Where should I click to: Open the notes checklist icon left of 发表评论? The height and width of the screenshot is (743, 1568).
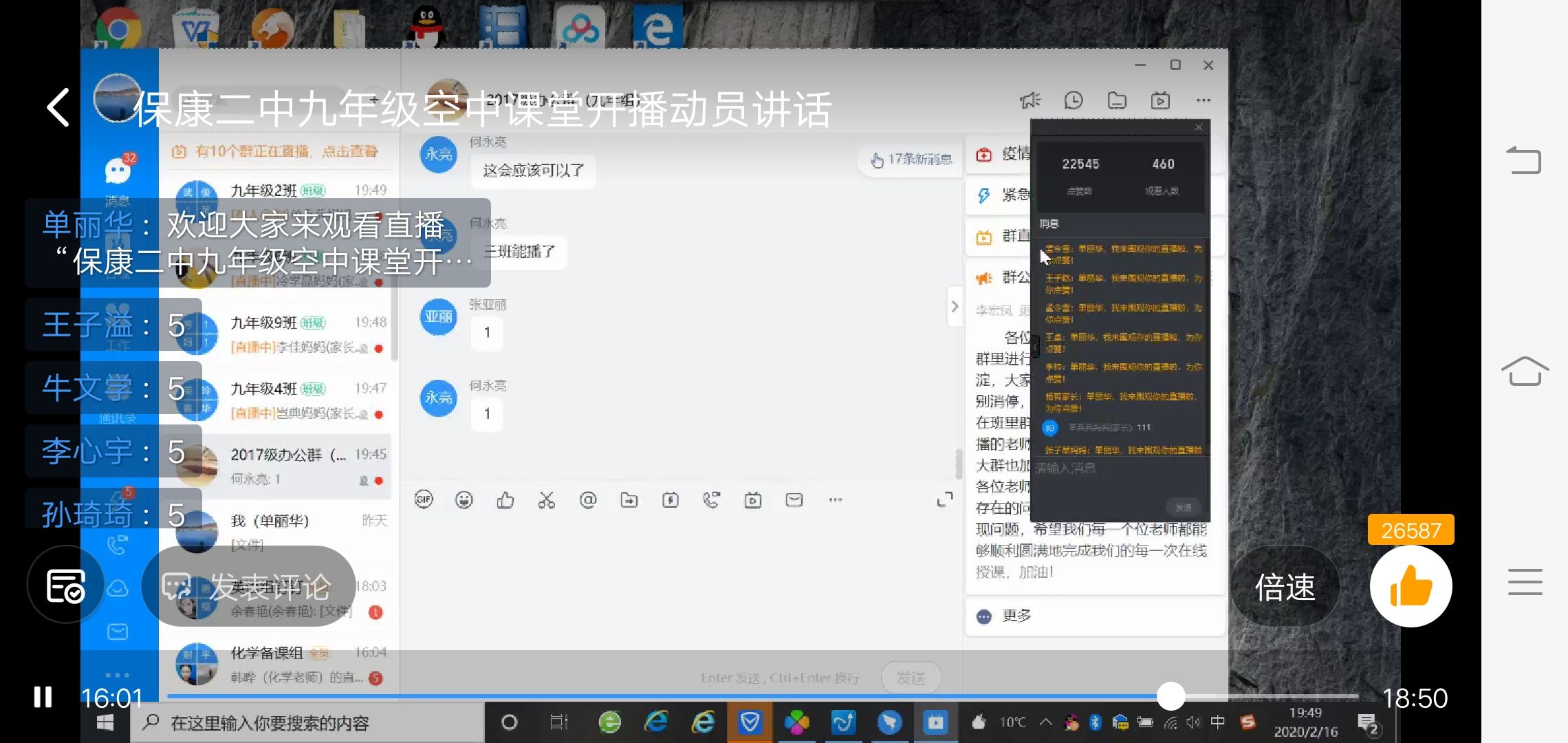66,585
